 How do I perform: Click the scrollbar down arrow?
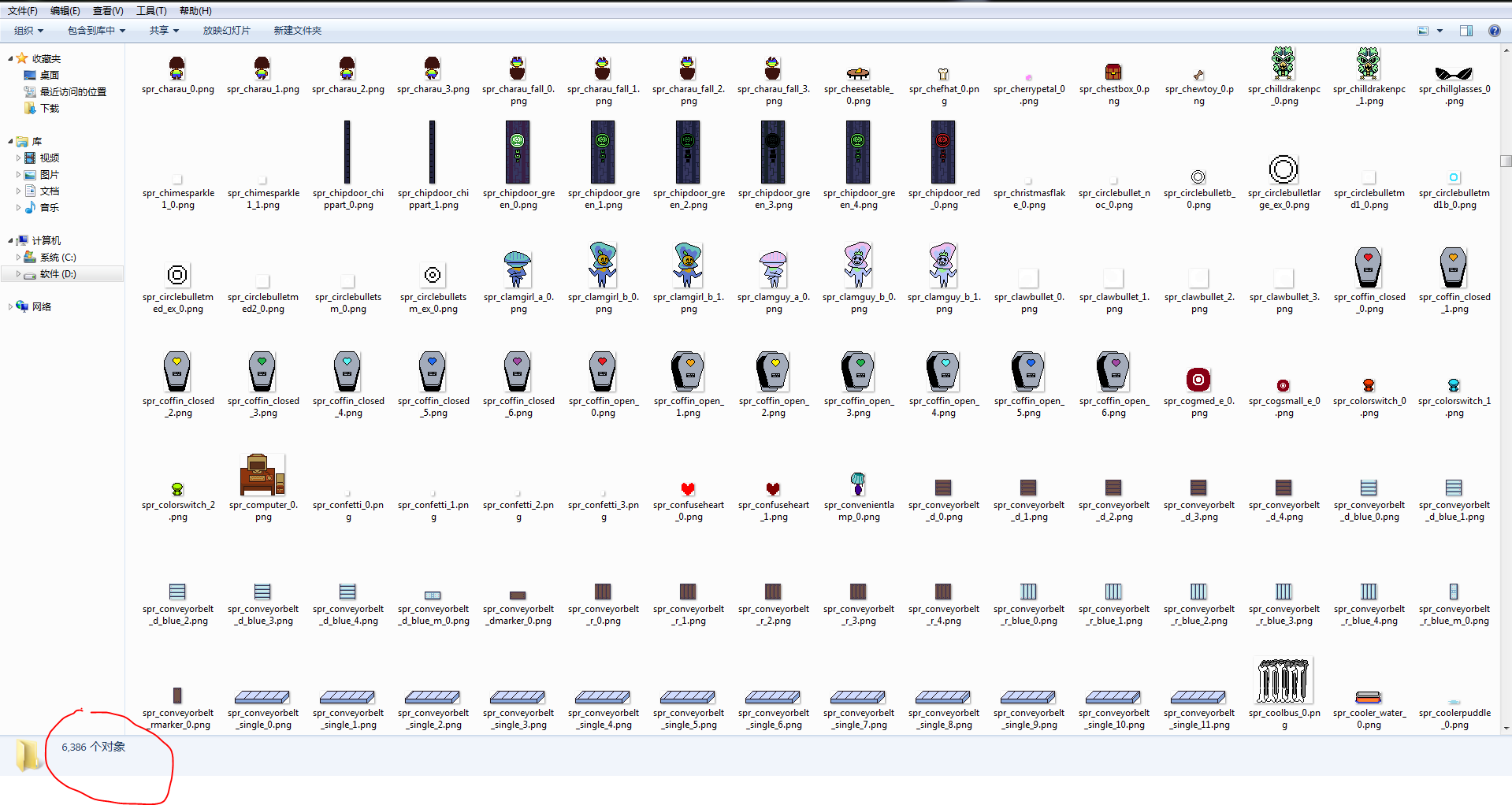pyautogui.click(x=1506, y=728)
